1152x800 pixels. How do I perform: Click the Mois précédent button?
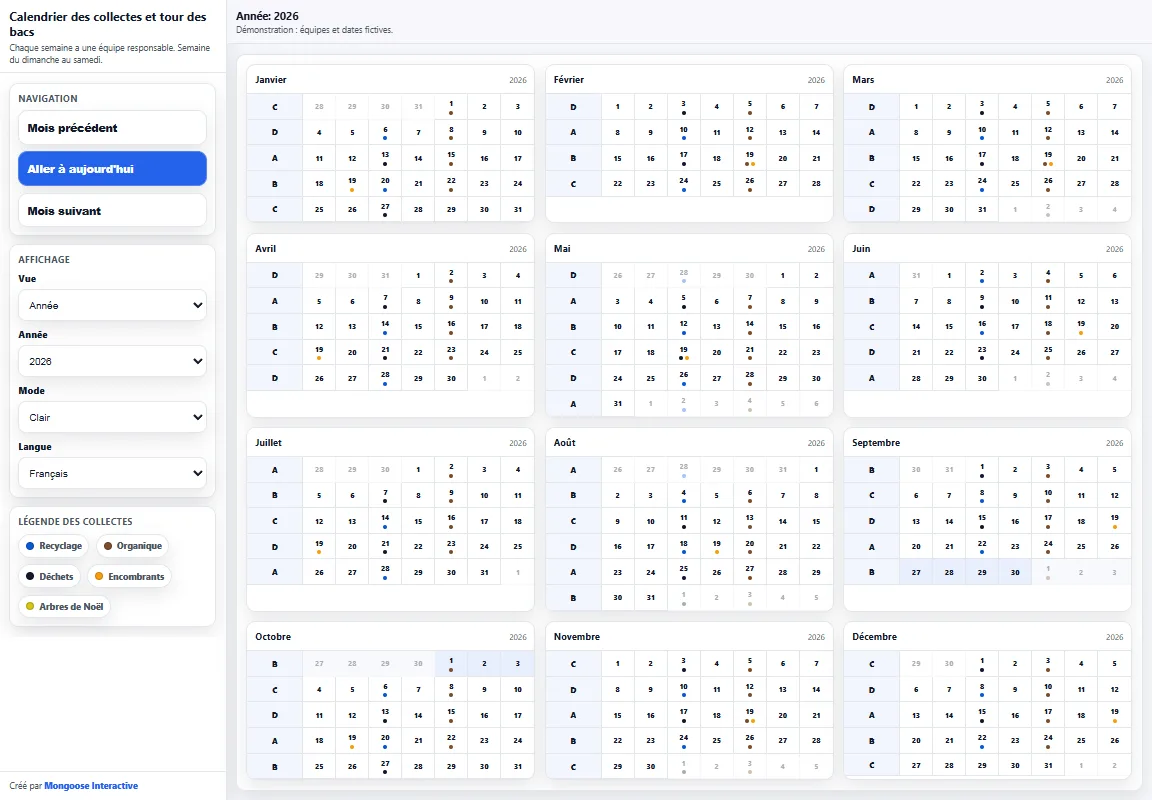(x=112, y=128)
